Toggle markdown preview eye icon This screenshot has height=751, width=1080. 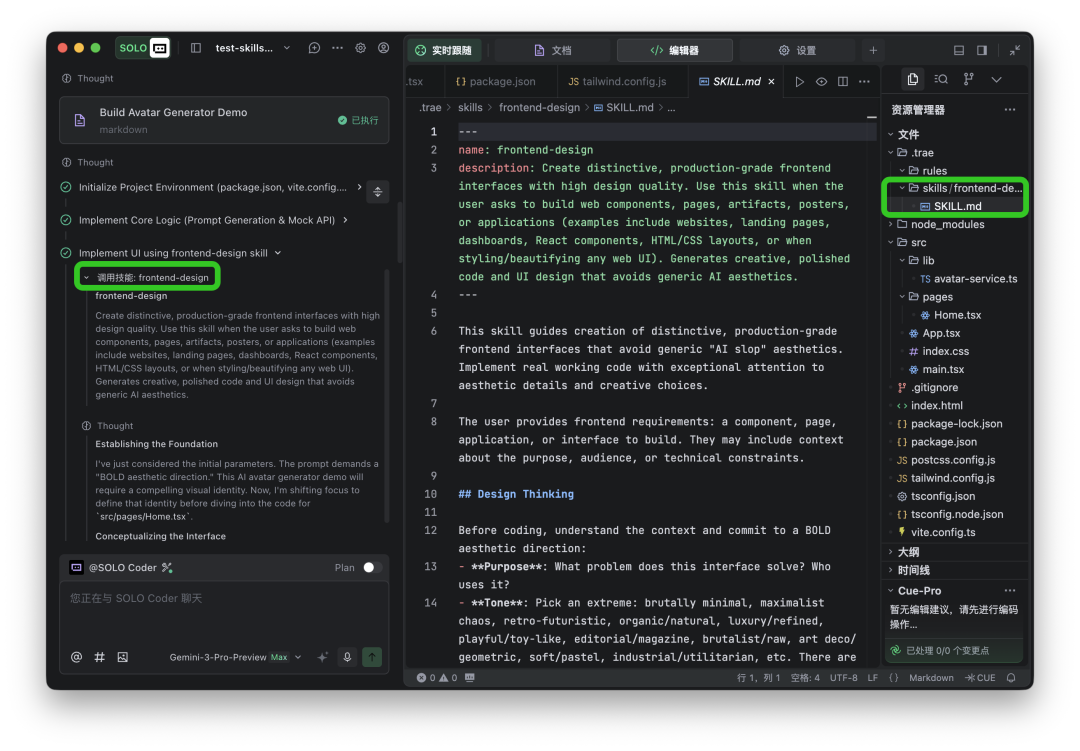(821, 81)
